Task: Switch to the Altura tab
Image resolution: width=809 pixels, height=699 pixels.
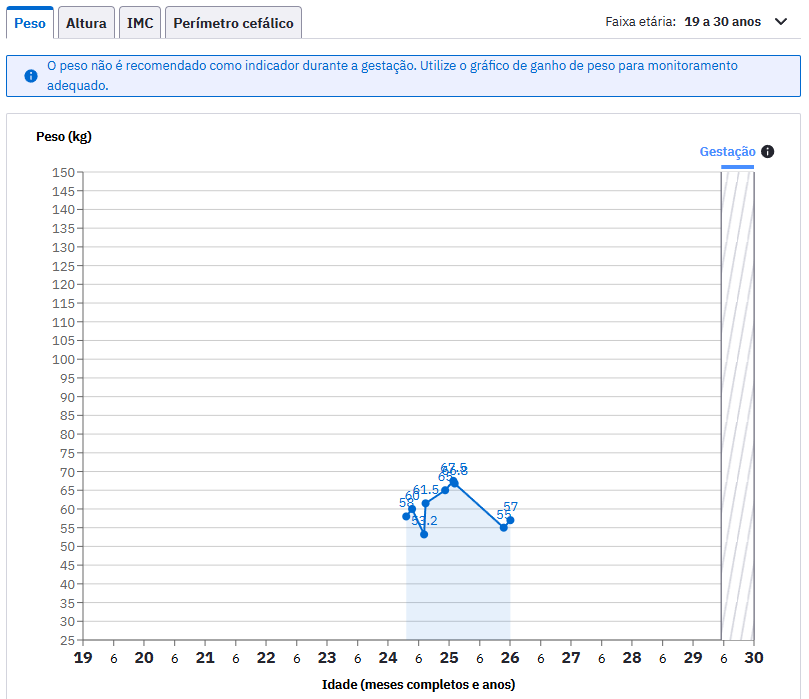Action: 86,23
